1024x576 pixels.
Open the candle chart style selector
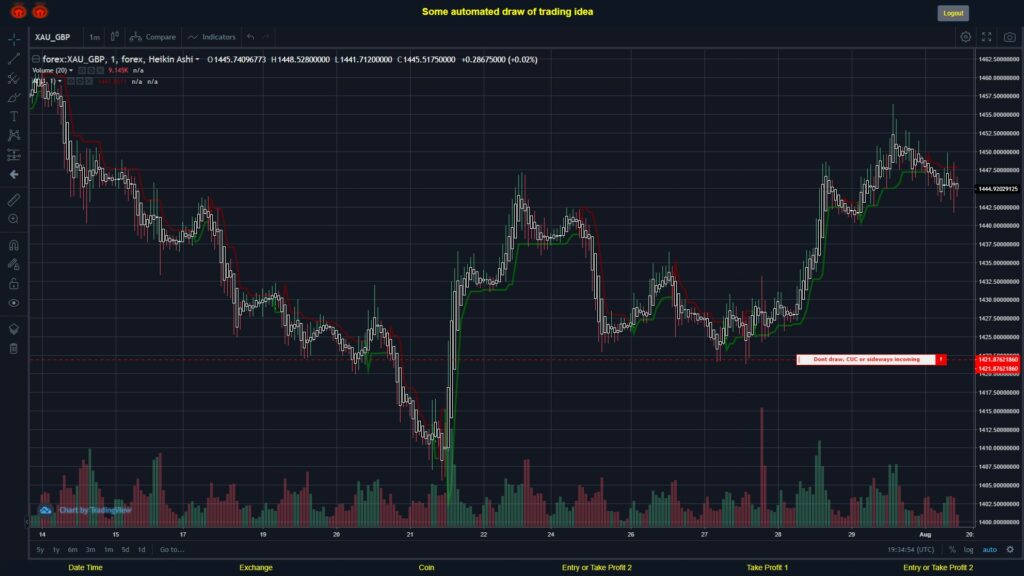click(114, 37)
